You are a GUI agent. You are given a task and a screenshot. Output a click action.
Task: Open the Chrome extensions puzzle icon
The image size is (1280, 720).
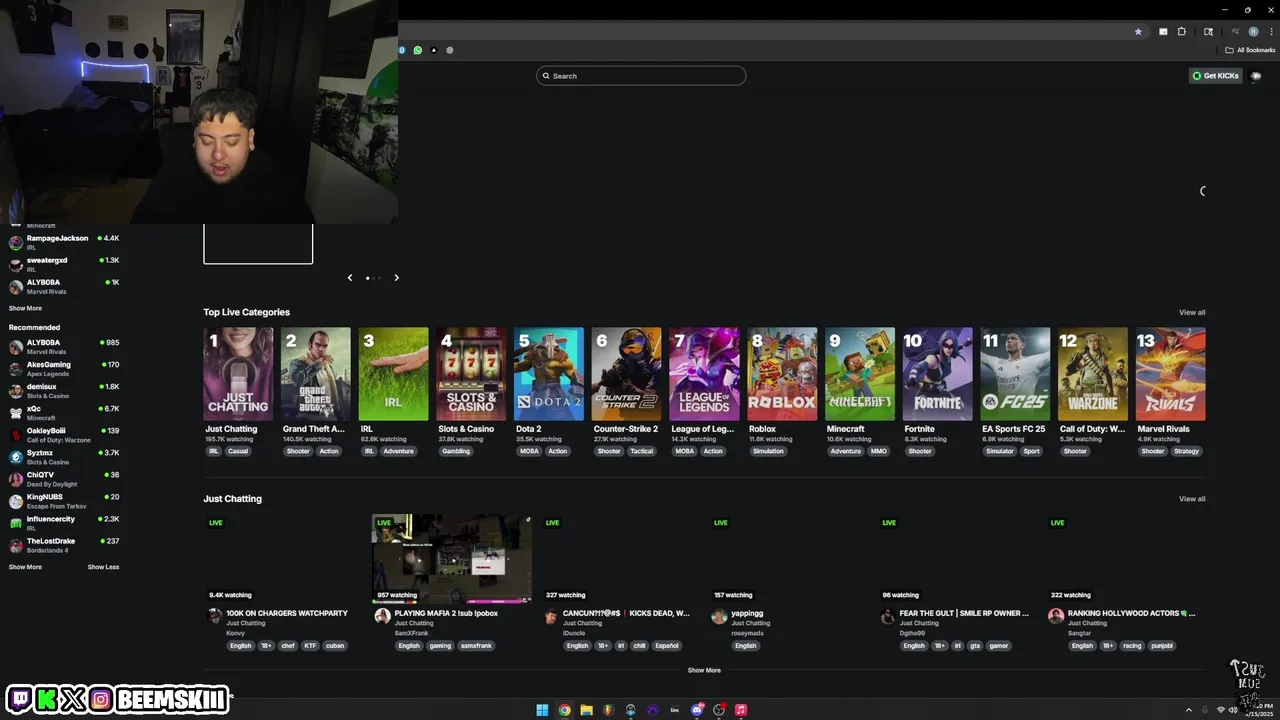click(1182, 31)
